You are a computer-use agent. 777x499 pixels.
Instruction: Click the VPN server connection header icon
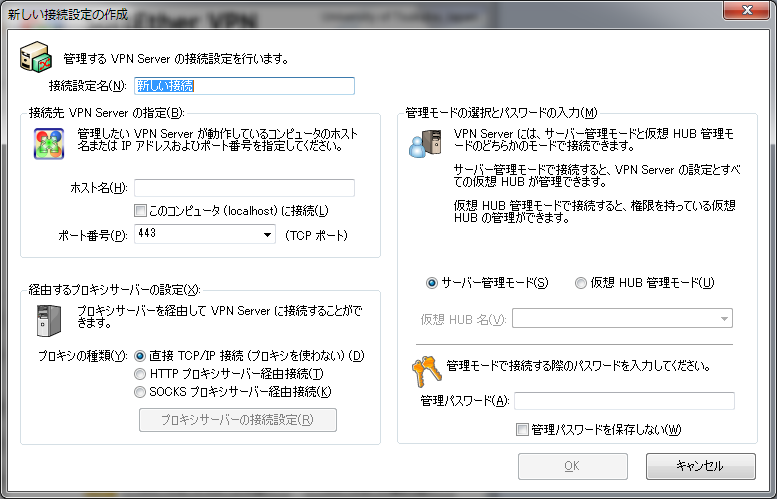[36, 57]
